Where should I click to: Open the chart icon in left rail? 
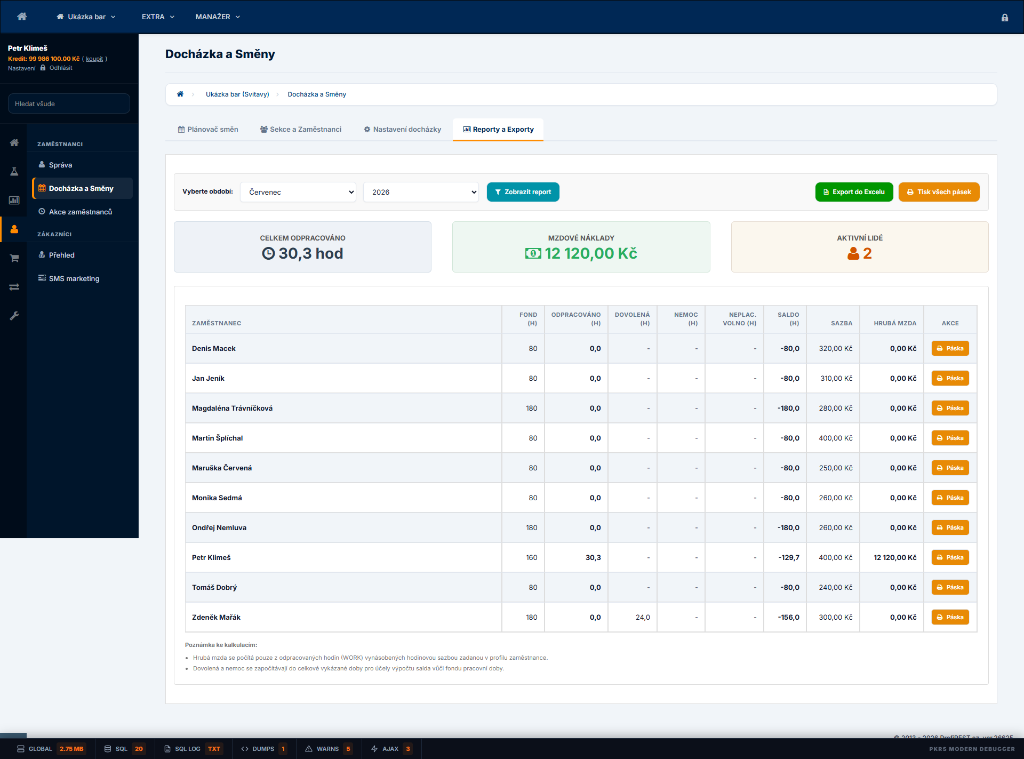14,200
